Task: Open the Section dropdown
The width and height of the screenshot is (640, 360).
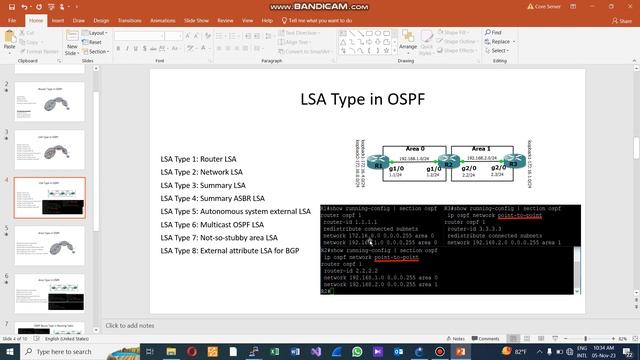Action: (96, 51)
